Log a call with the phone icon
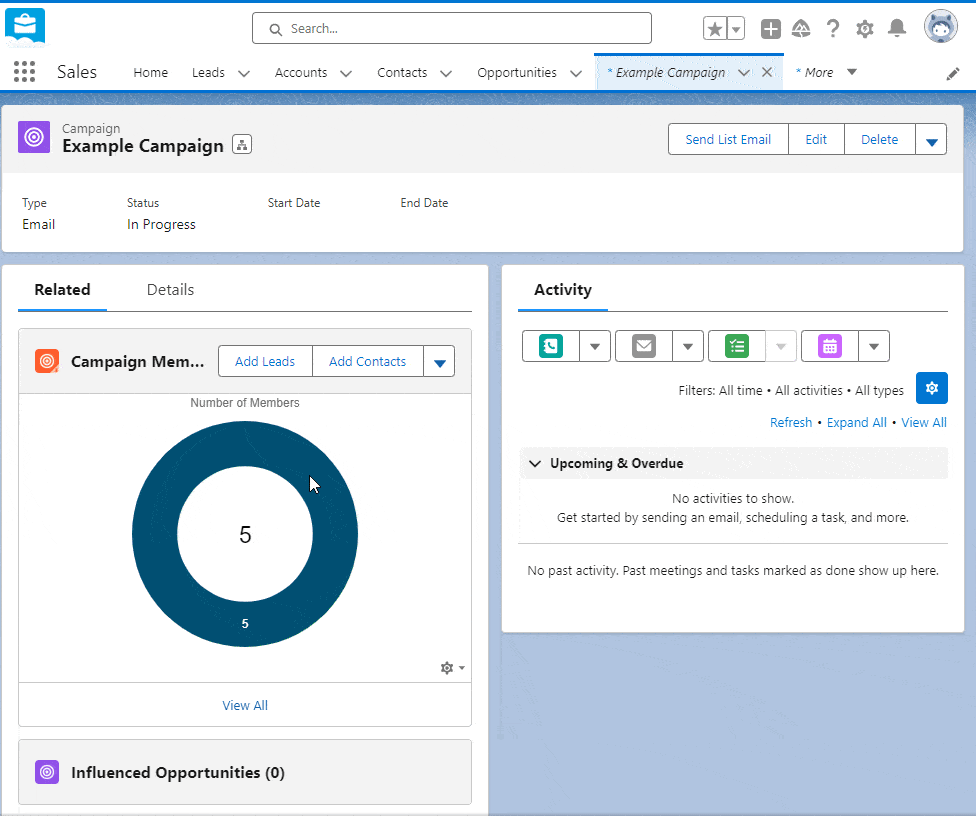This screenshot has height=816, width=976. pos(551,346)
